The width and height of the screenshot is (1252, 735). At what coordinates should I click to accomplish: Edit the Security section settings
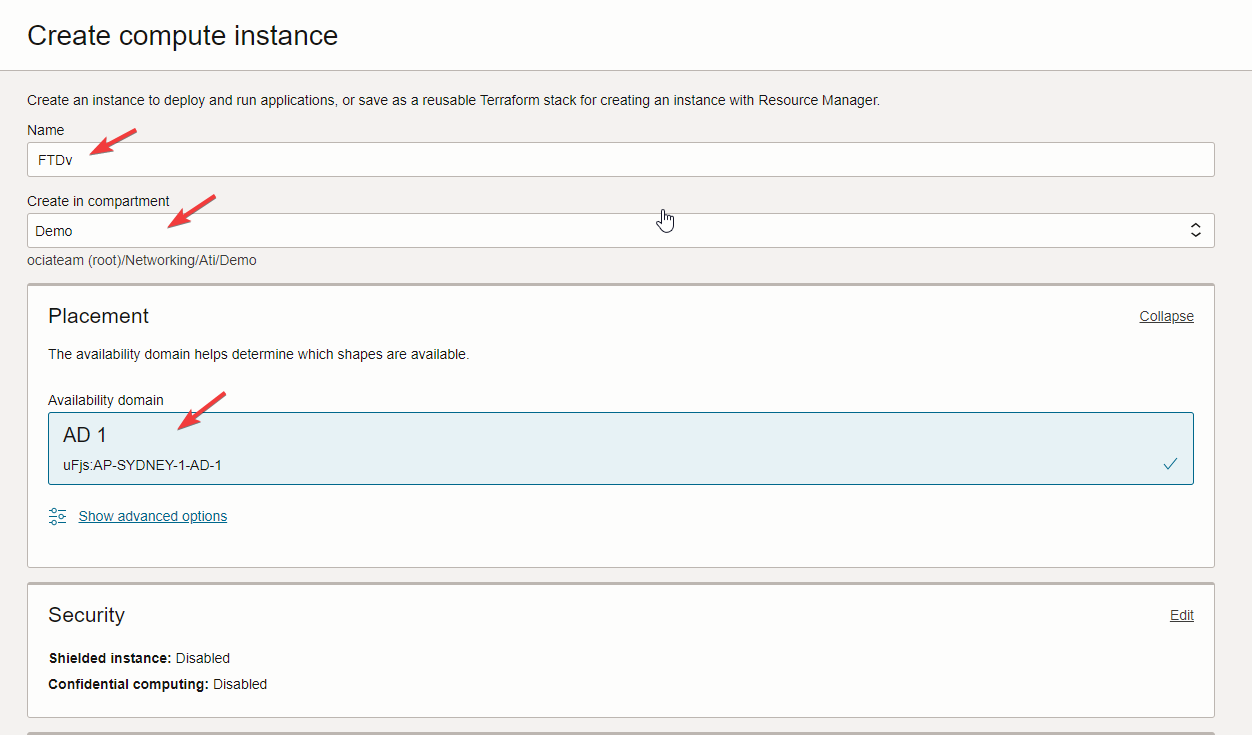pos(1181,615)
